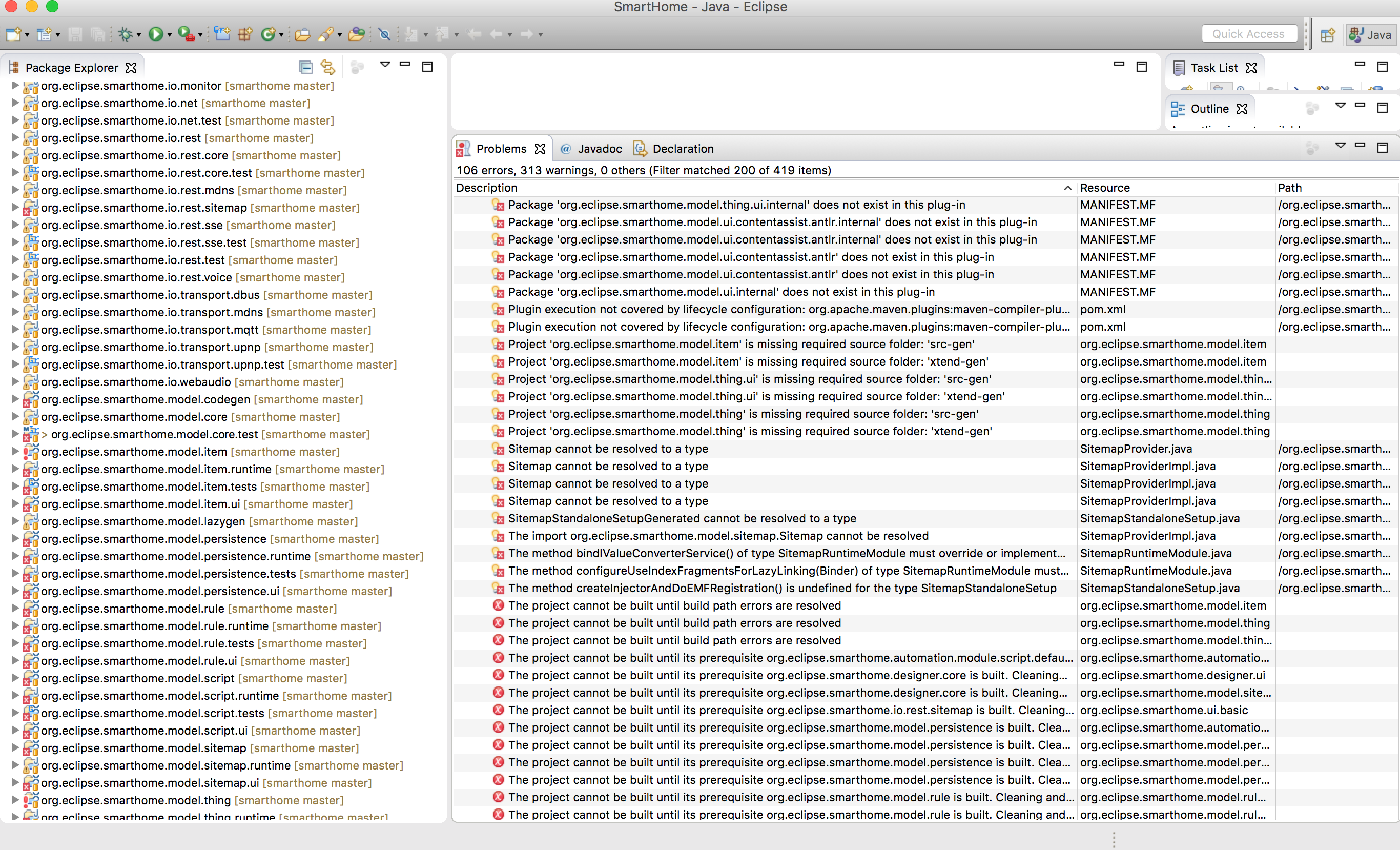
Task: Click the second New toolbar icon with plus
Action: click(x=44, y=34)
